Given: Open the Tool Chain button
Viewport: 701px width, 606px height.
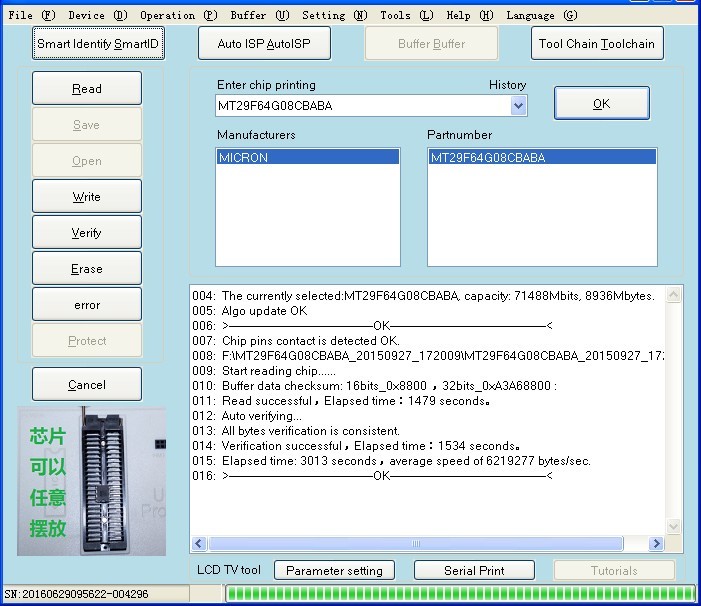Looking at the screenshot, I should pos(597,44).
